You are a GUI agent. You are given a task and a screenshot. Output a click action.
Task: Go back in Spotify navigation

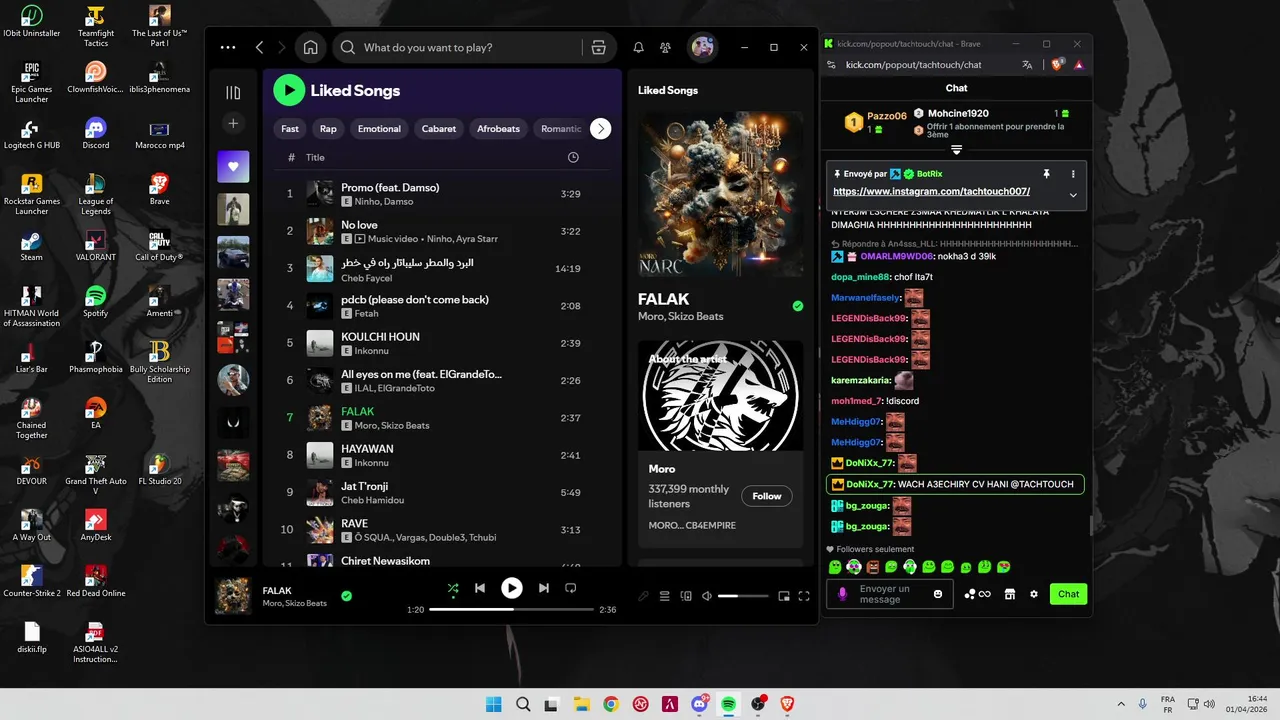coord(260,47)
